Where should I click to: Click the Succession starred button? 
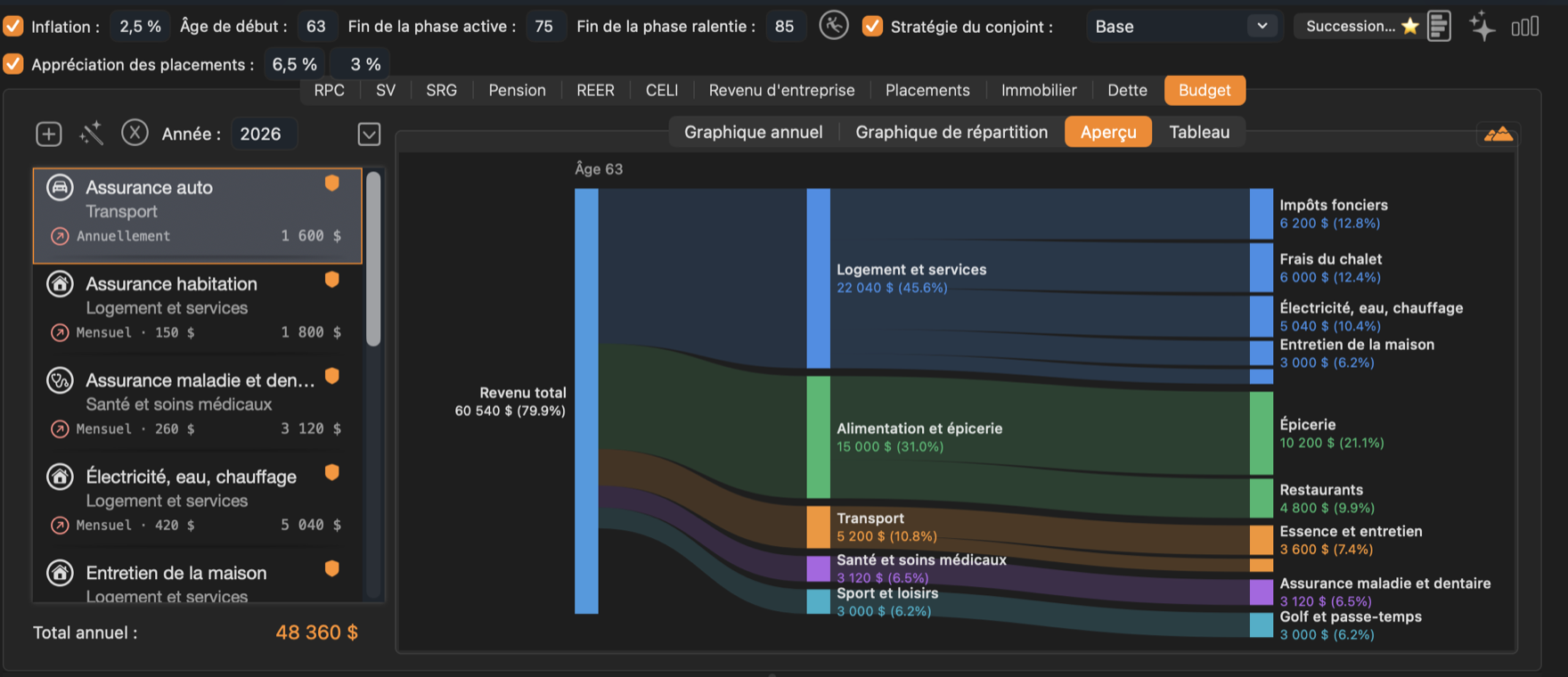[x=1360, y=26]
